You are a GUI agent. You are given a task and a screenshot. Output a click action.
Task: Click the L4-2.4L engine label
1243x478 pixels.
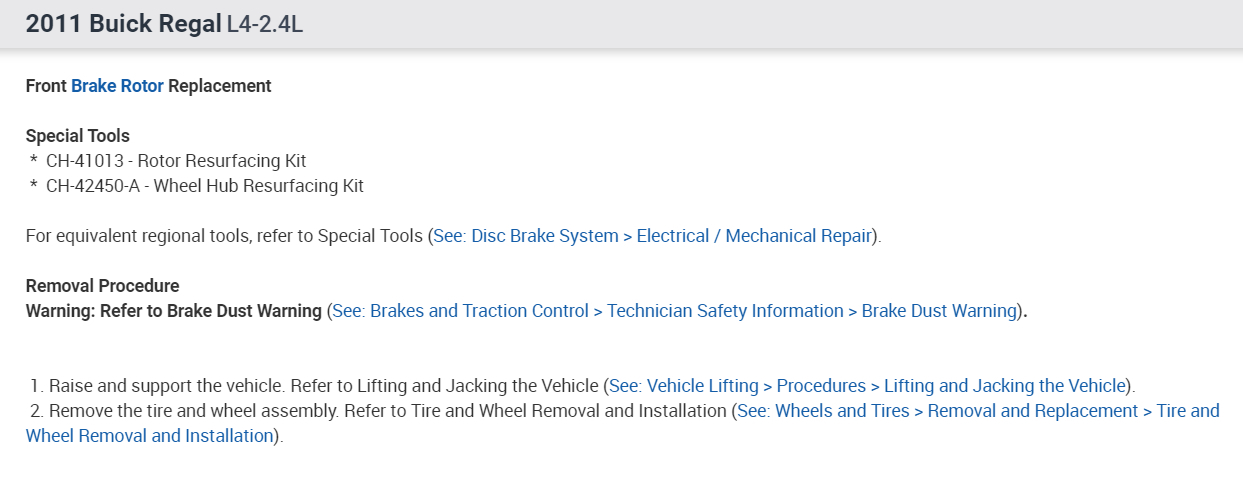pos(265,24)
